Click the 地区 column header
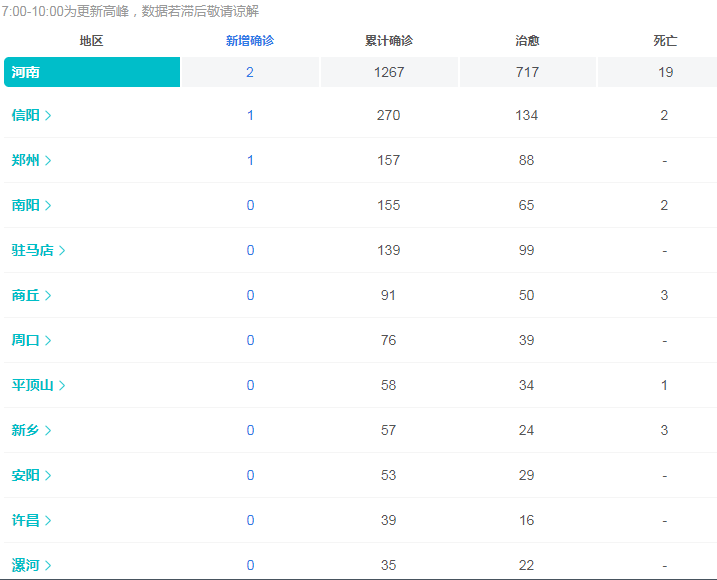717x580 pixels. point(91,41)
